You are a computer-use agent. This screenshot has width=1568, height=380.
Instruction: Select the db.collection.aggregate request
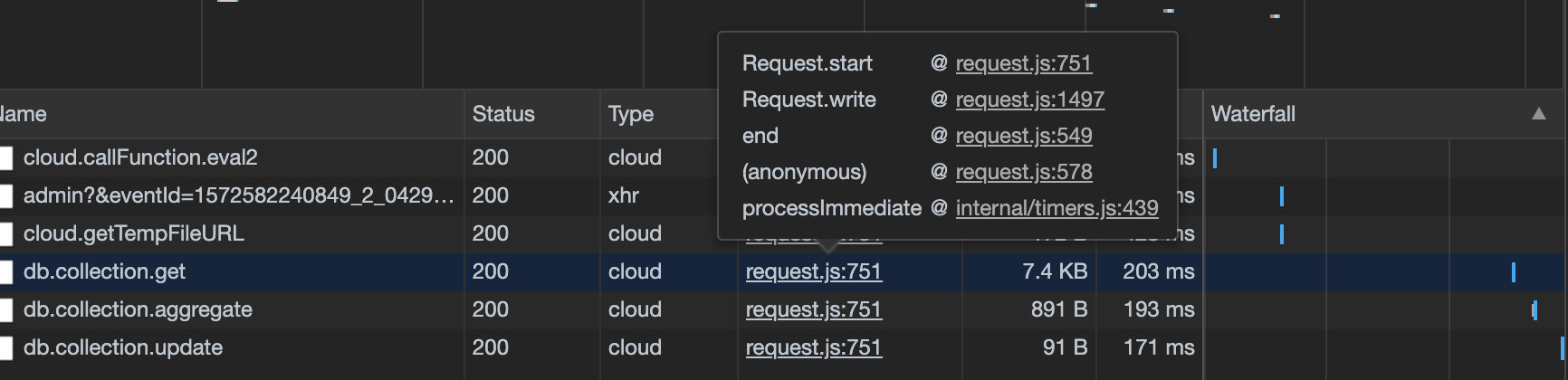pyautogui.click(x=138, y=309)
